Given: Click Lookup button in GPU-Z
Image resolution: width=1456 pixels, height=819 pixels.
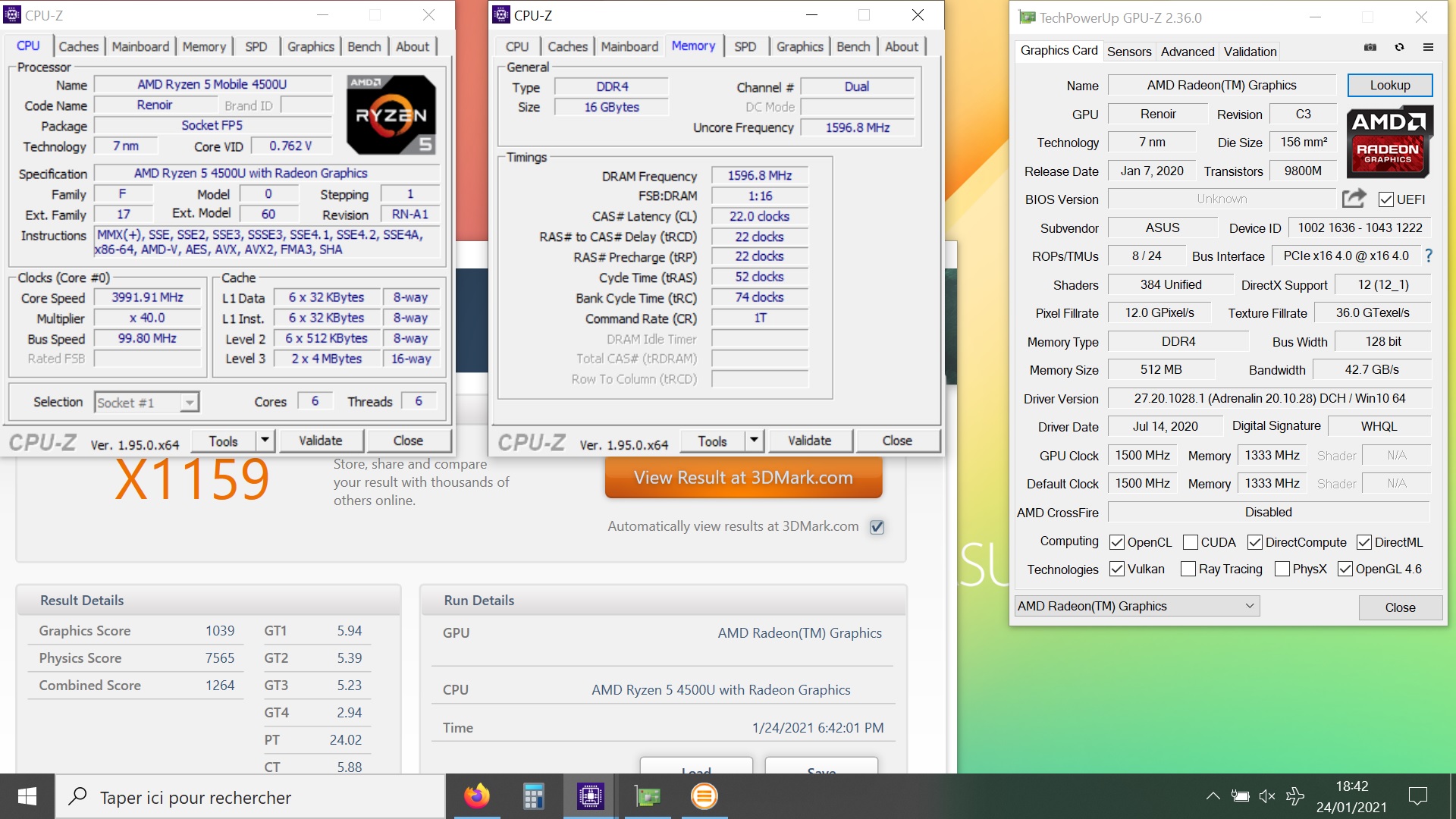Looking at the screenshot, I should [x=1390, y=85].
